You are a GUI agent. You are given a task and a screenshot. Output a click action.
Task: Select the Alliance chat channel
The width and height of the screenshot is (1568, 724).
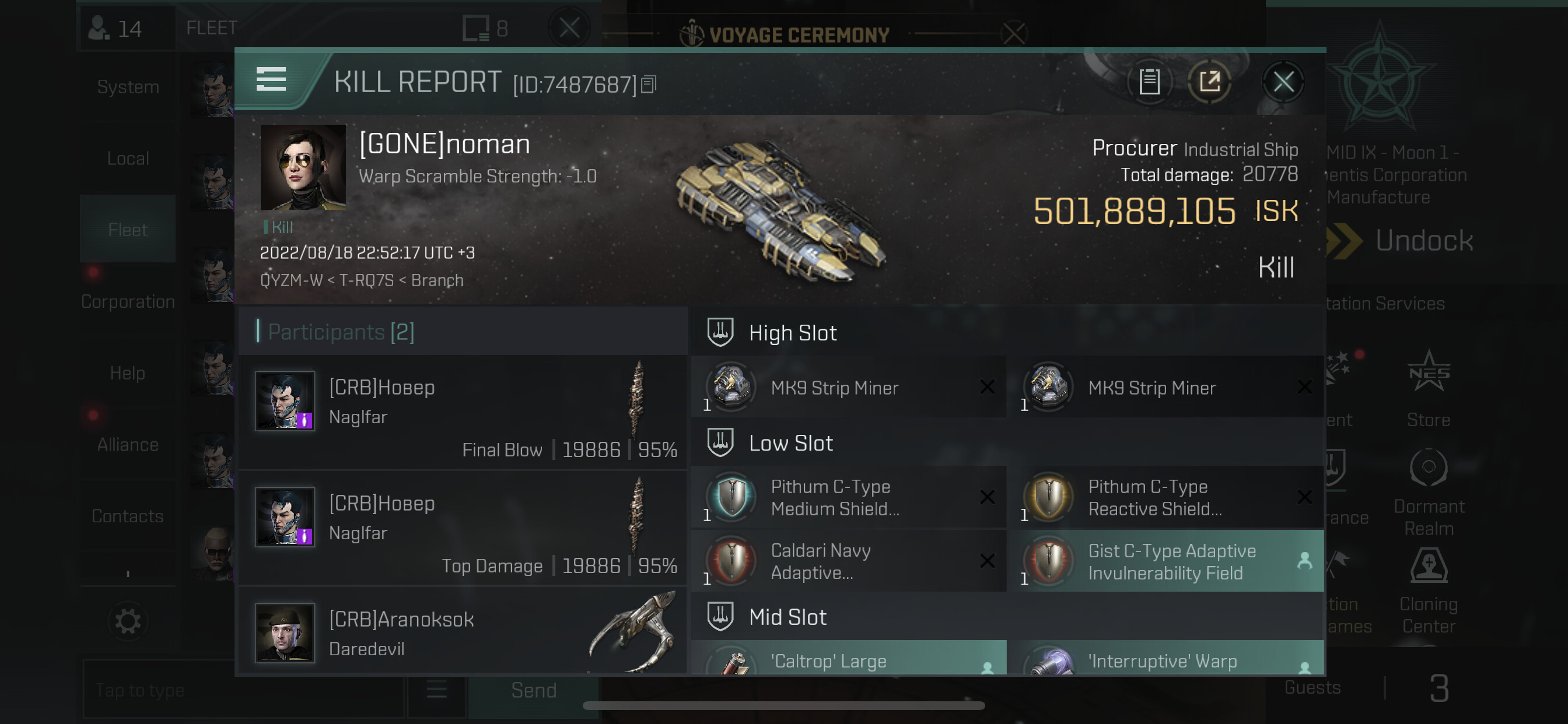tap(128, 444)
